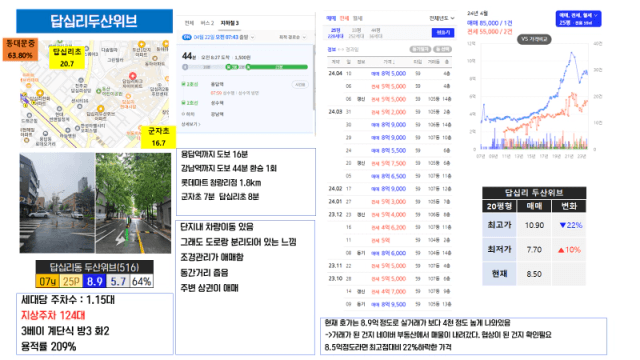Screen dimensions: 640x360
Task: Click the 64% summary cell
Action: pyautogui.click(x=142, y=281)
